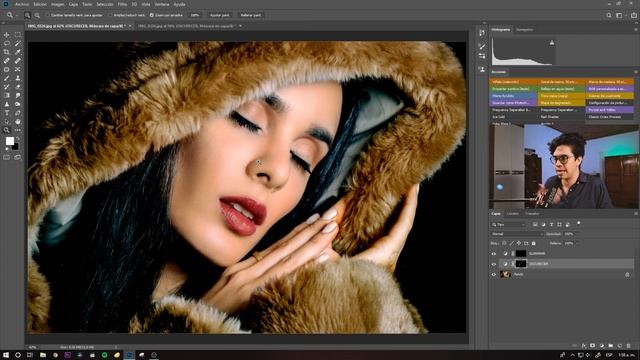640x360 pixels.
Task: Click the histogram cache warning triangle
Action: point(552,42)
